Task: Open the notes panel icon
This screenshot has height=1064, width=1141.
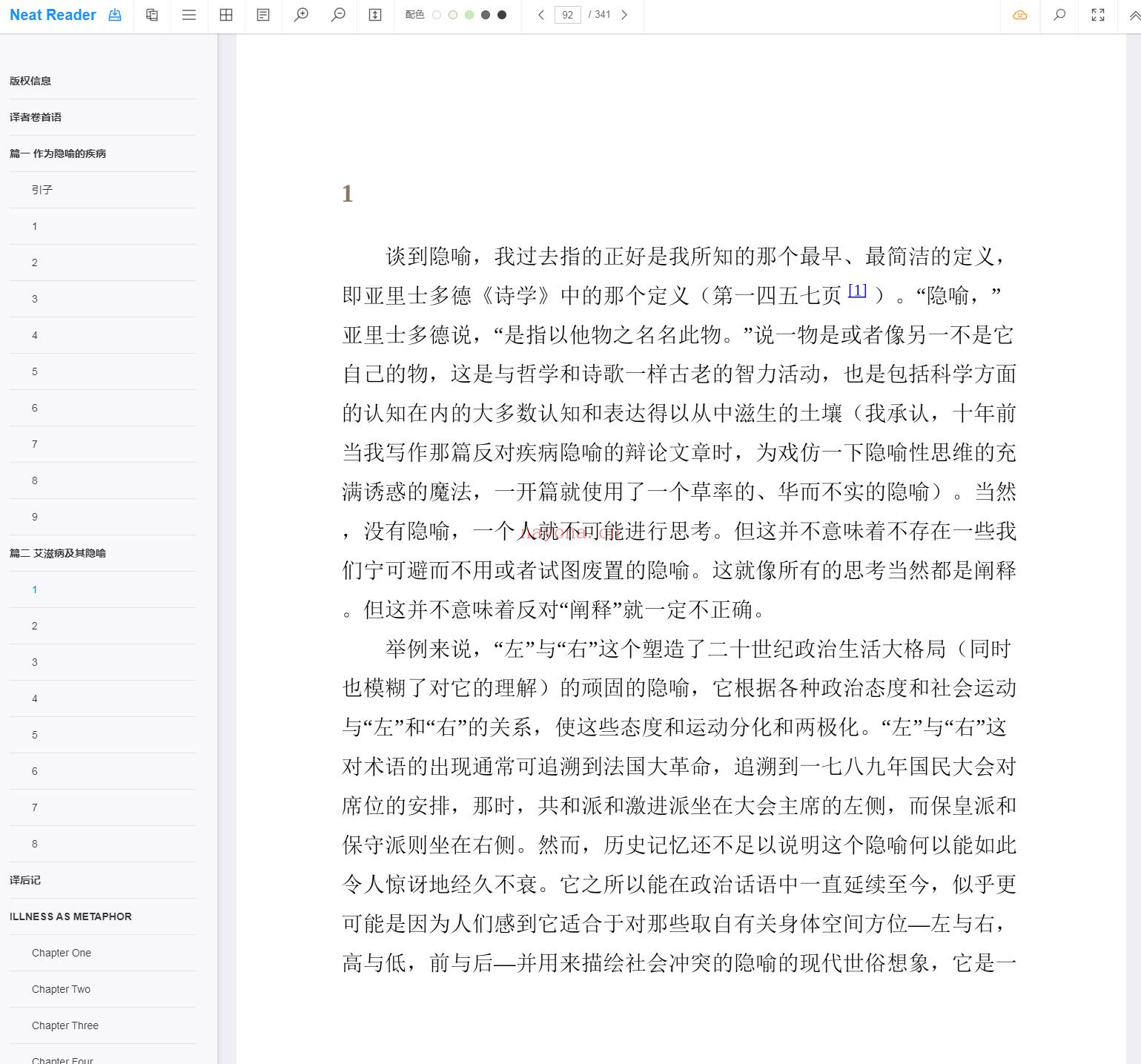Action: click(x=263, y=15)
